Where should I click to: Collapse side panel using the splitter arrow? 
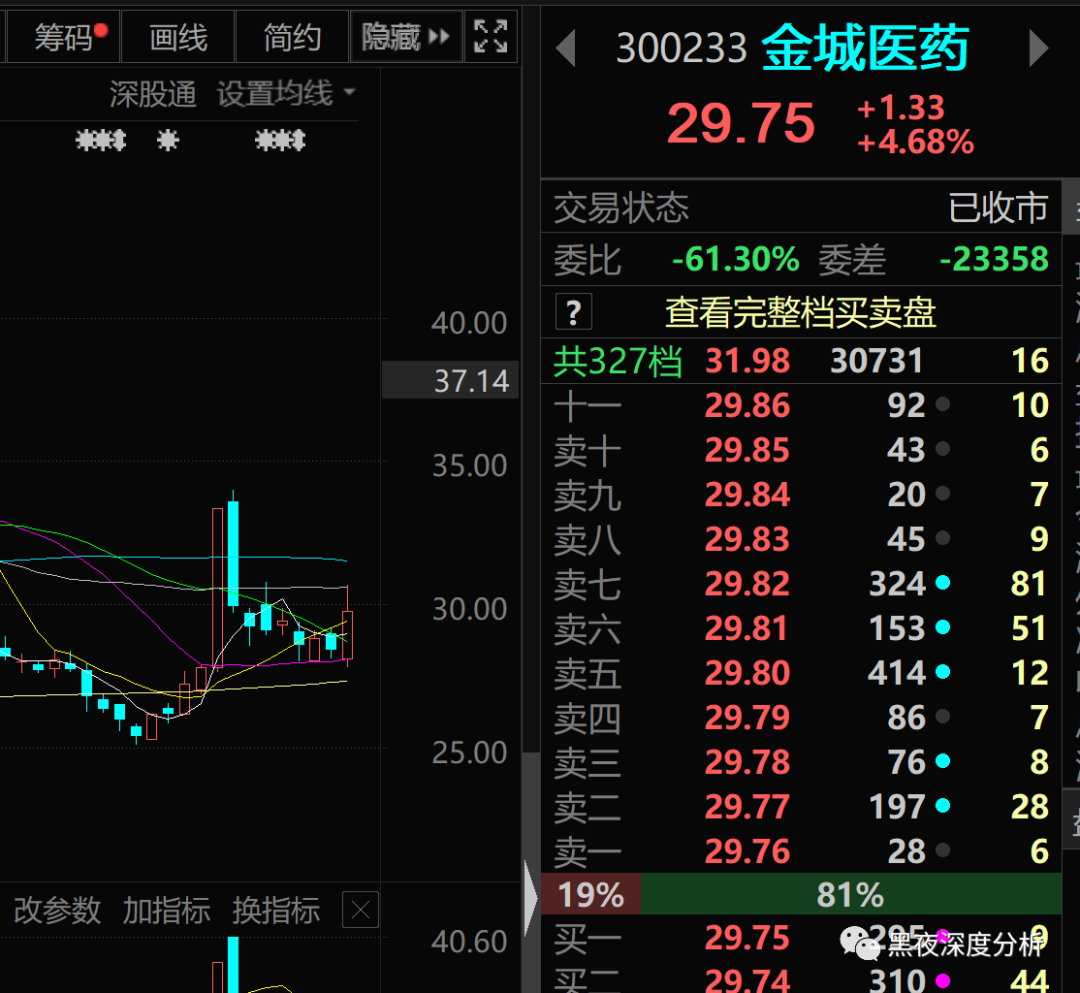point(530,898)
